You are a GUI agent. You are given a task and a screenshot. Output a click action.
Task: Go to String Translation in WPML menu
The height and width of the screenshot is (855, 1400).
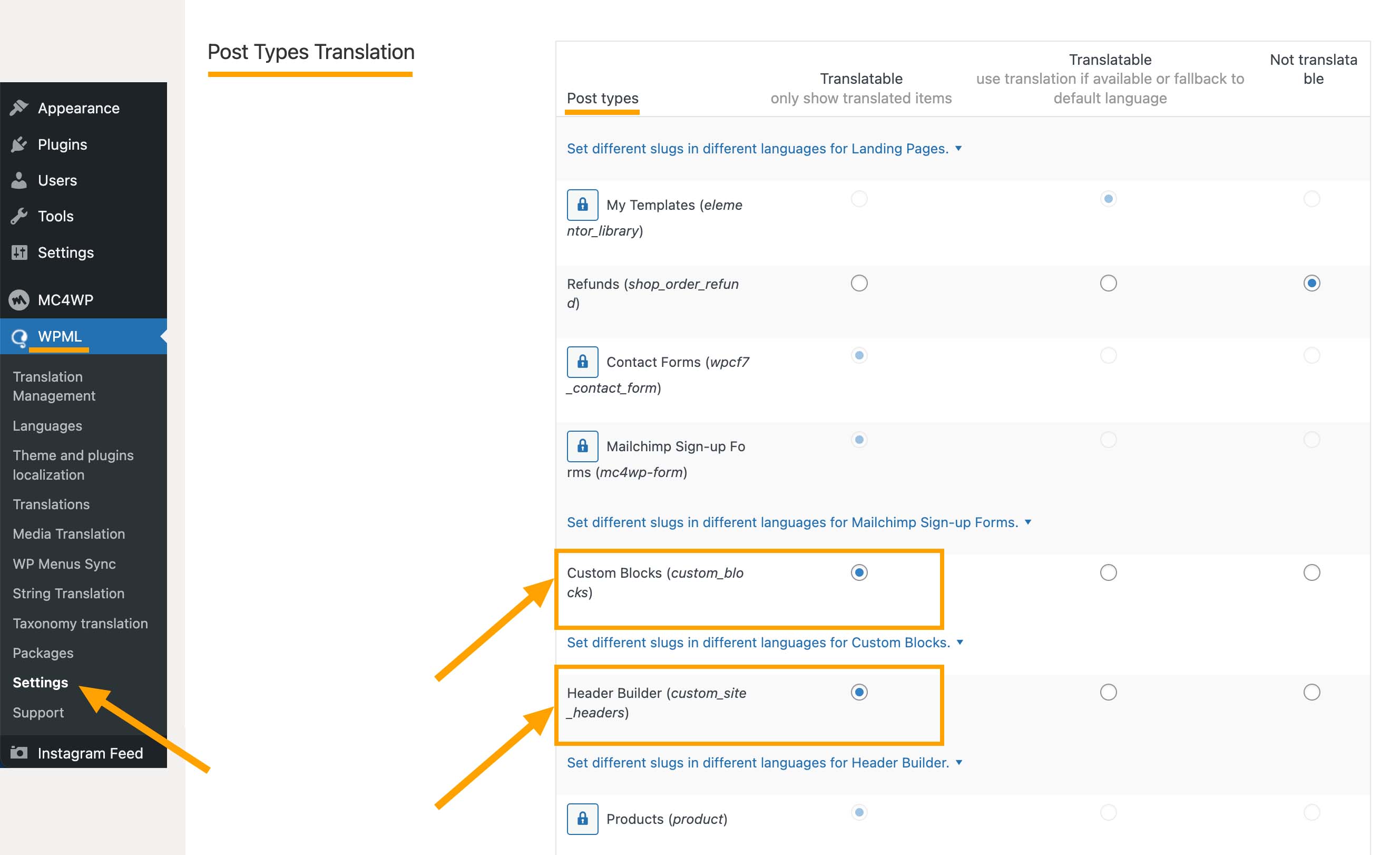(68, 593)
